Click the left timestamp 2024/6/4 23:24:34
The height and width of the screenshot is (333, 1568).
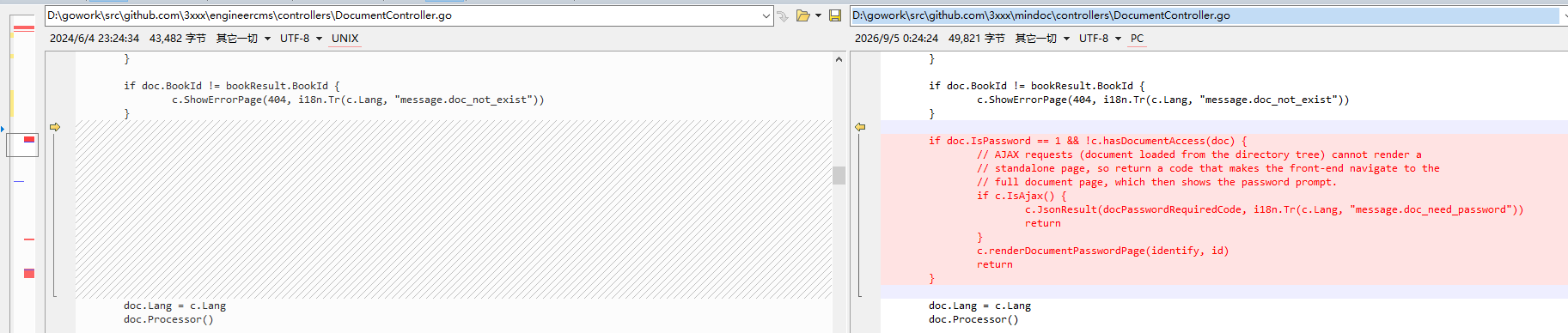pyautogui.click(x=95, y=39)
